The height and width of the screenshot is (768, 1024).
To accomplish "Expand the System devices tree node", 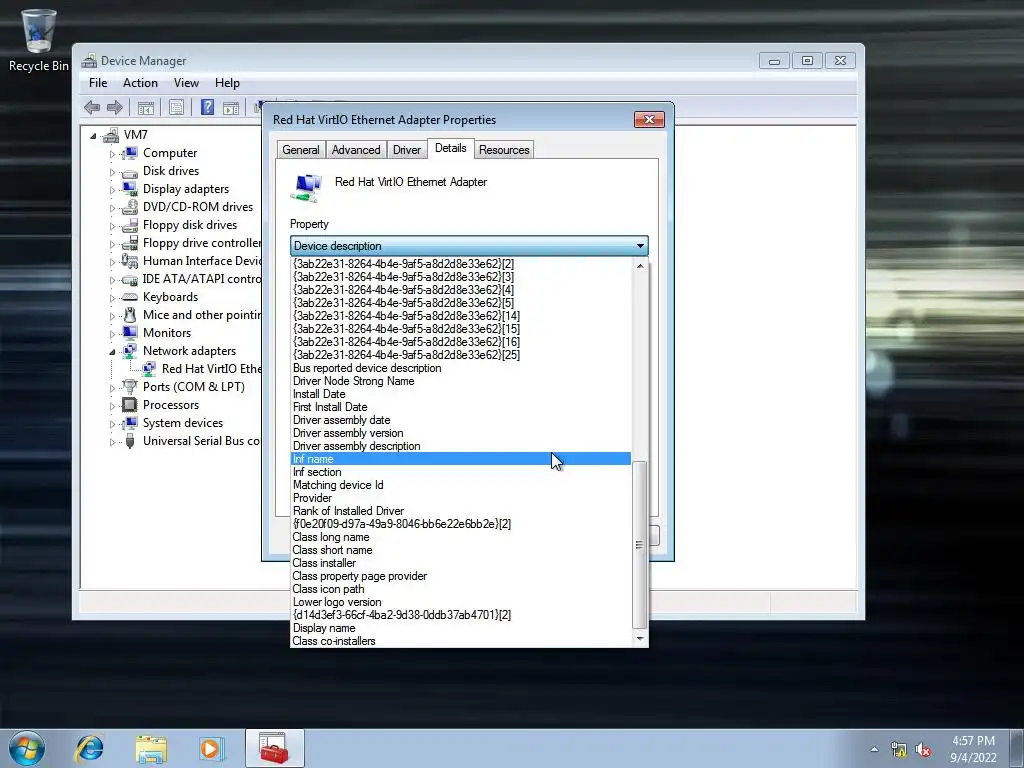I will click(112, 424).
